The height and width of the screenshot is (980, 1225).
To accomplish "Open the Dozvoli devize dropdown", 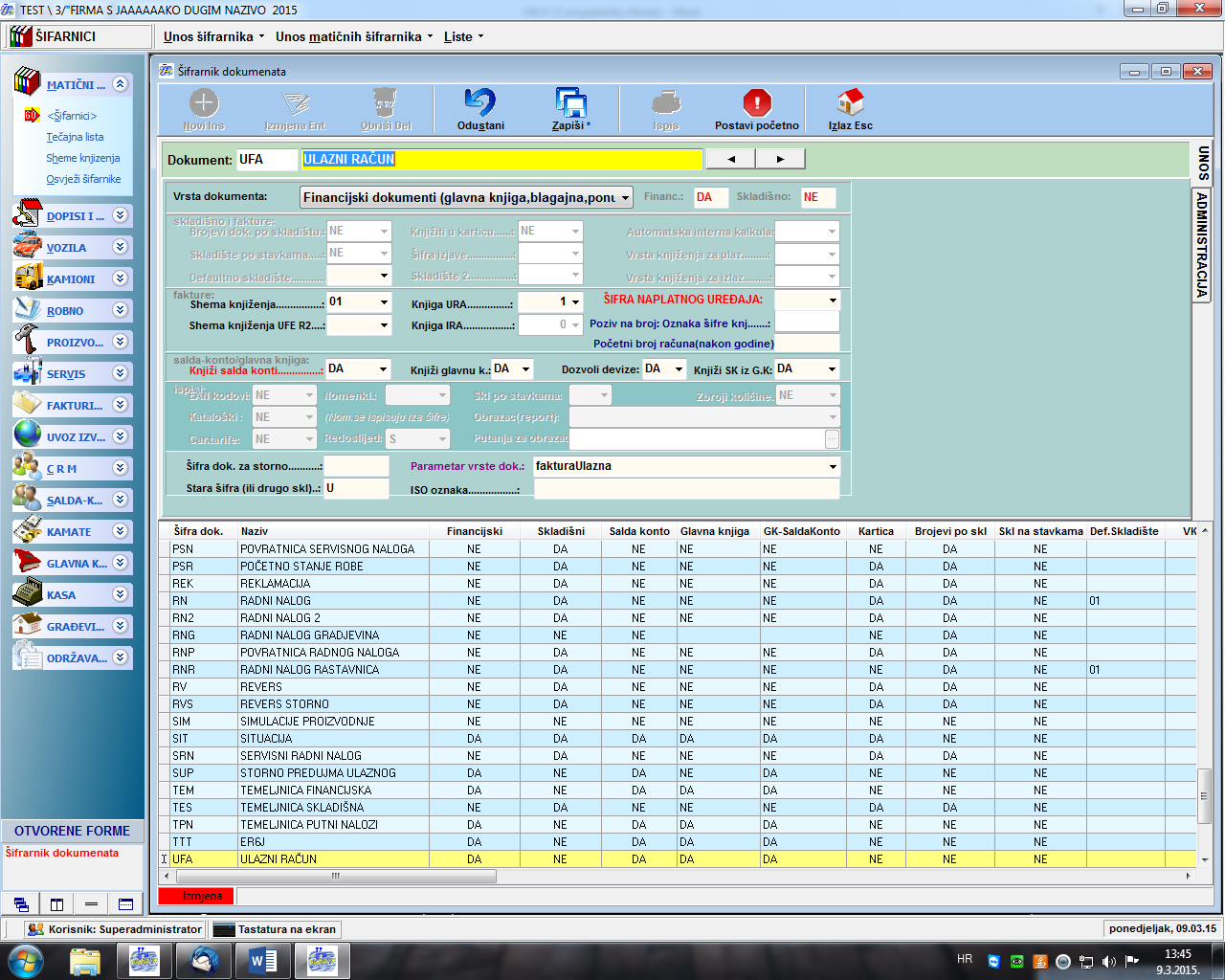I will tap(679, 369).
